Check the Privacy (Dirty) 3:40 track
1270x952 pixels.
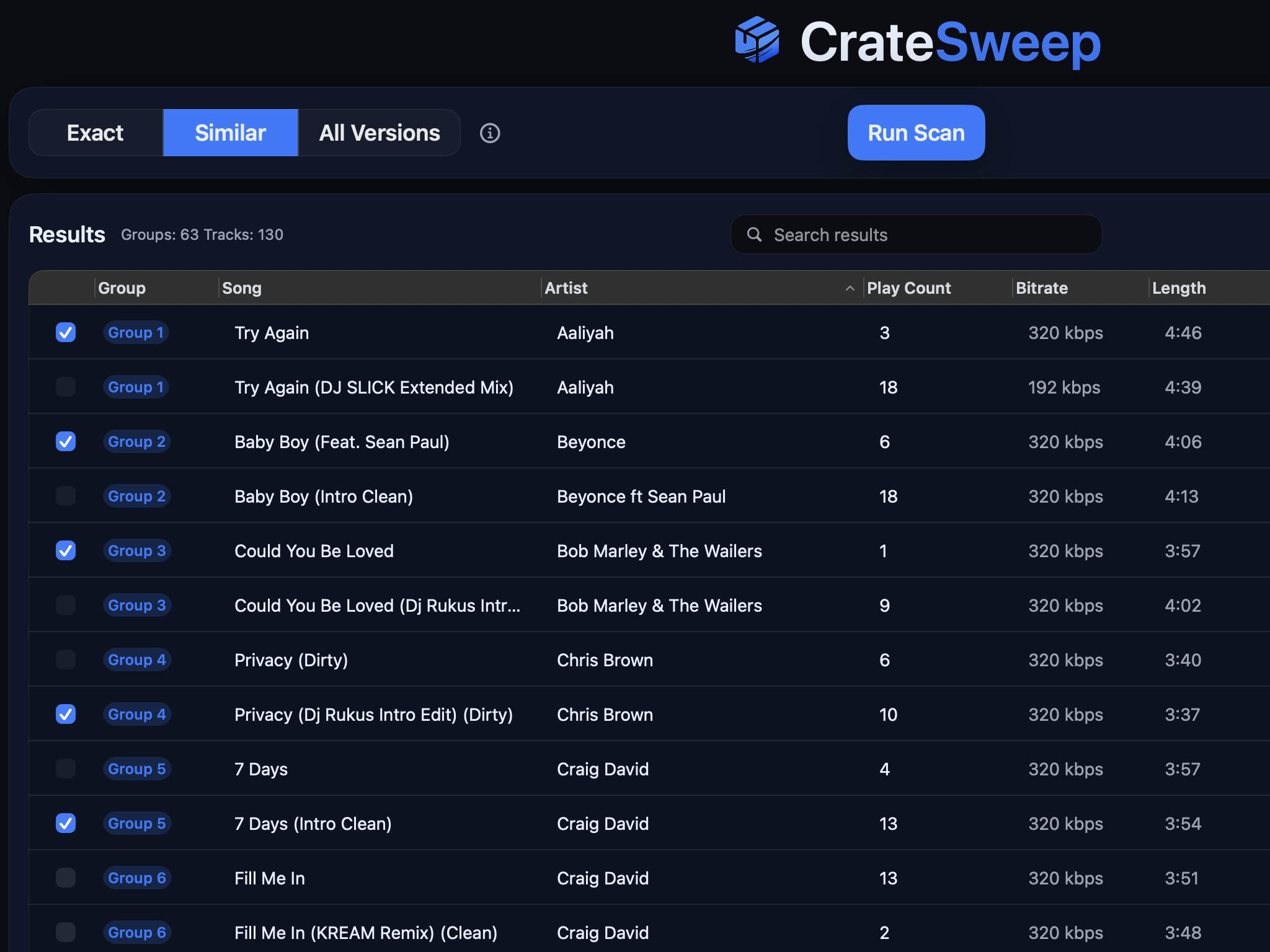click(x=66, y=660)
